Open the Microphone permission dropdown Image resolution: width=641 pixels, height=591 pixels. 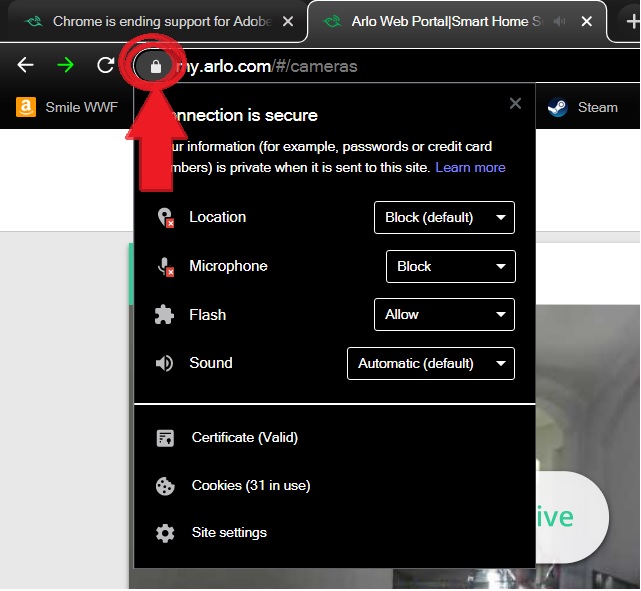(450, 266)
